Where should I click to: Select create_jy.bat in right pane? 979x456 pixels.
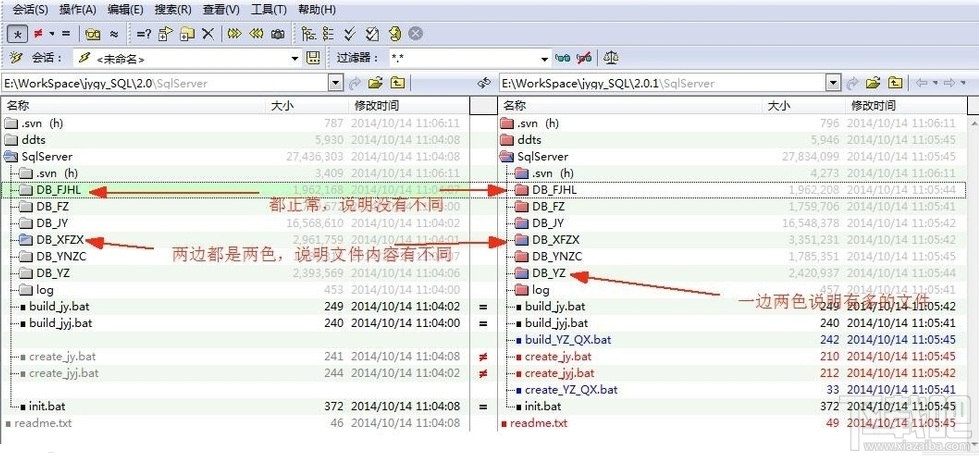(558, 356)
